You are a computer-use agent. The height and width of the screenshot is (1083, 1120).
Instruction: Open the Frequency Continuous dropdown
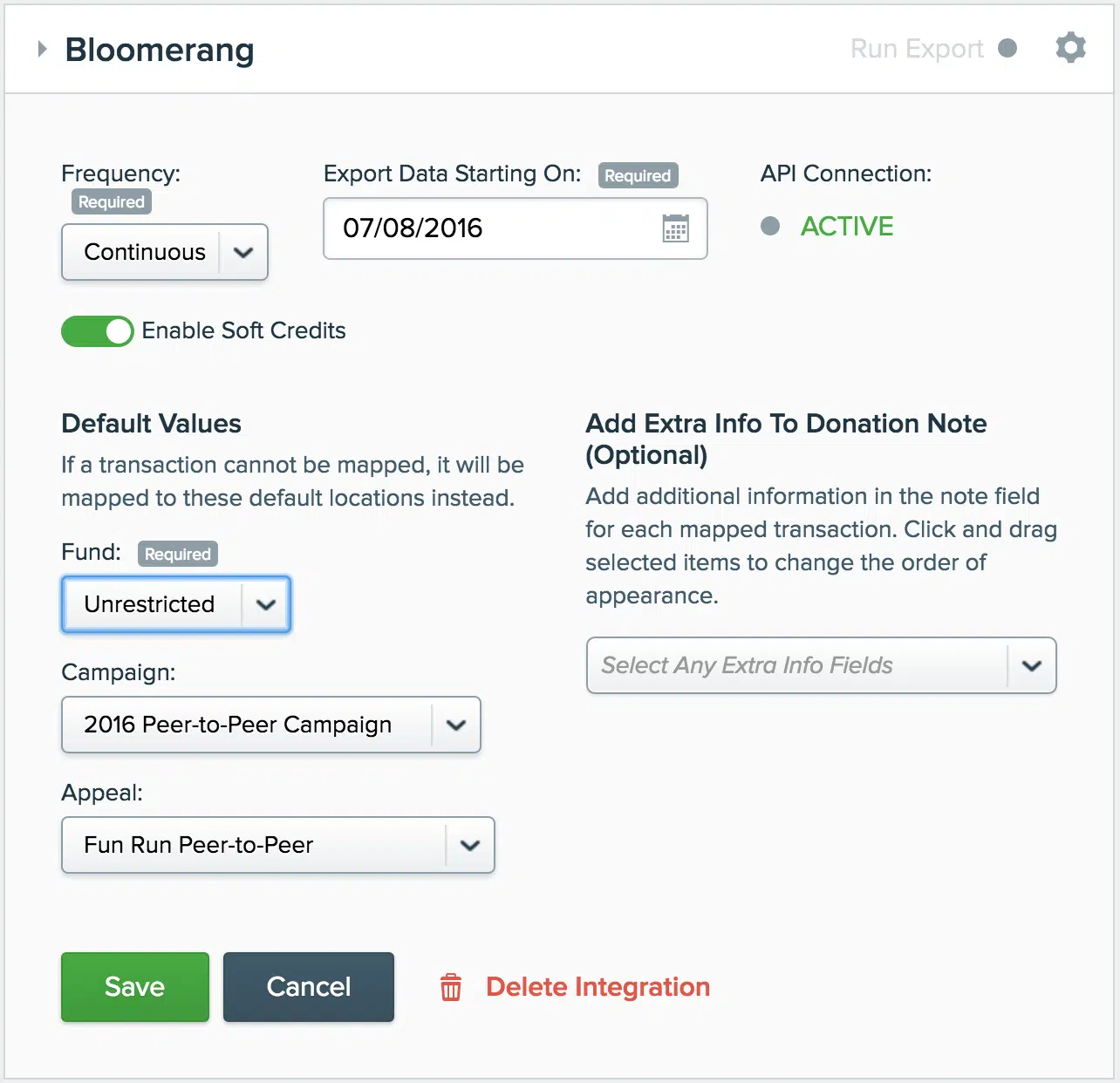point(165,252)
